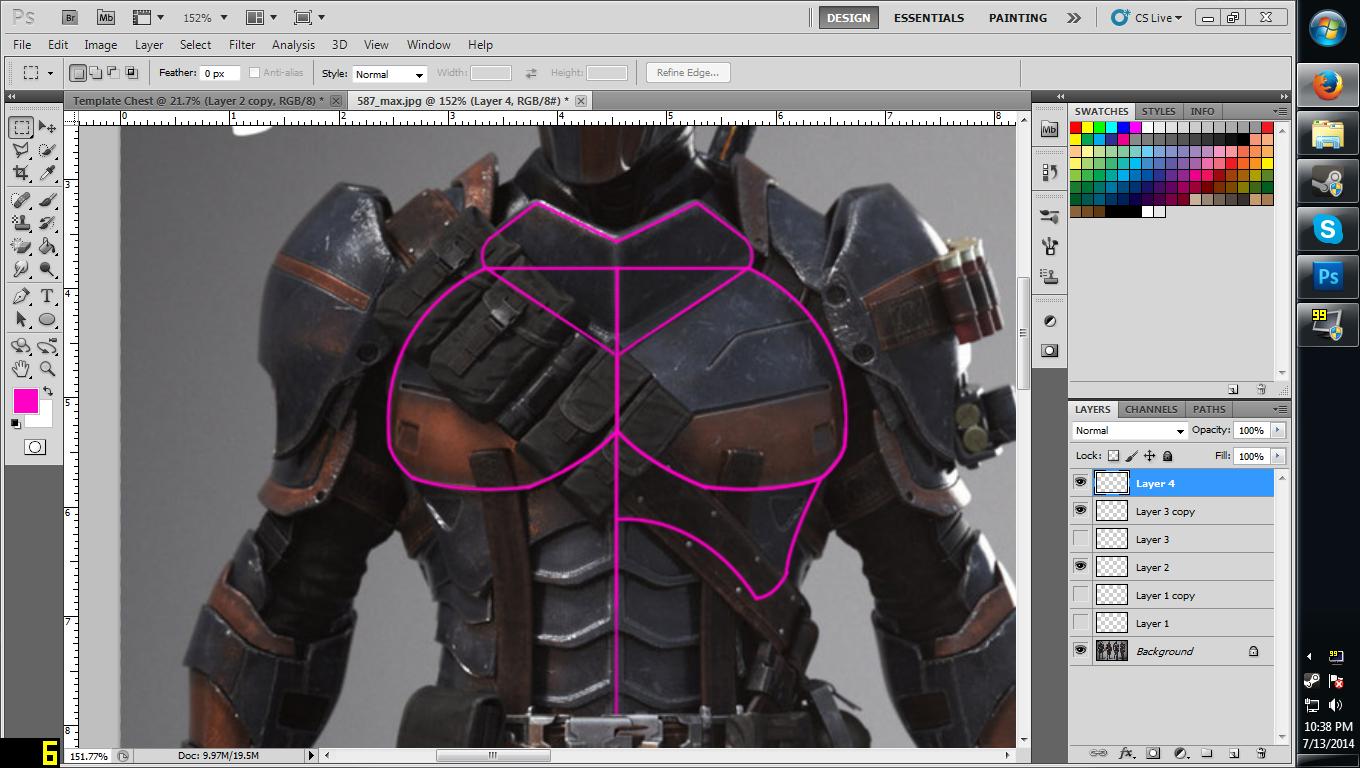Toggle Quick Mask mode
Viewport: 1360px width, 768px height.
[x=35, y=447]
